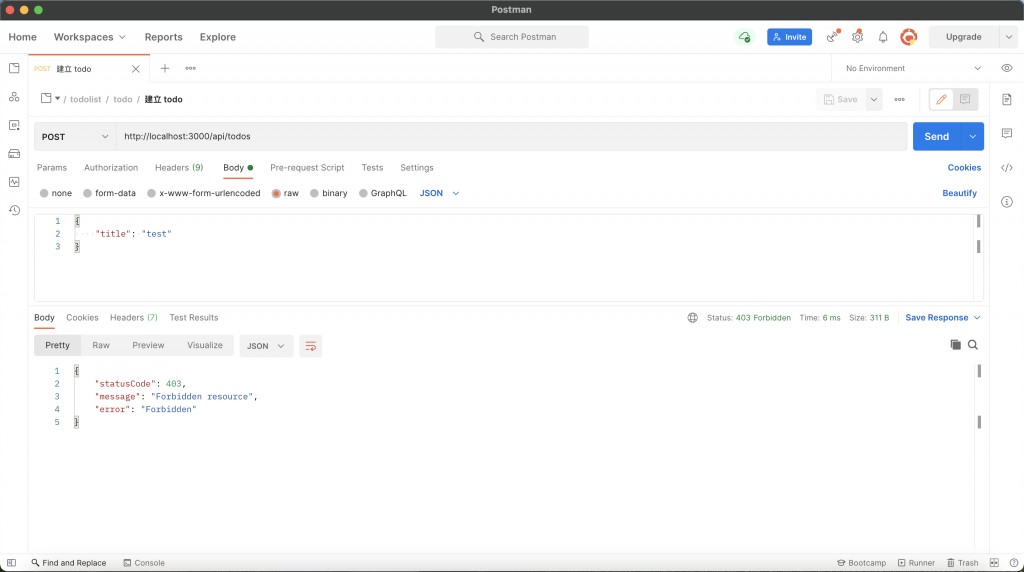Open tab options three dots menu
This screenshot has width=1024, height=572.
(190, 68)
